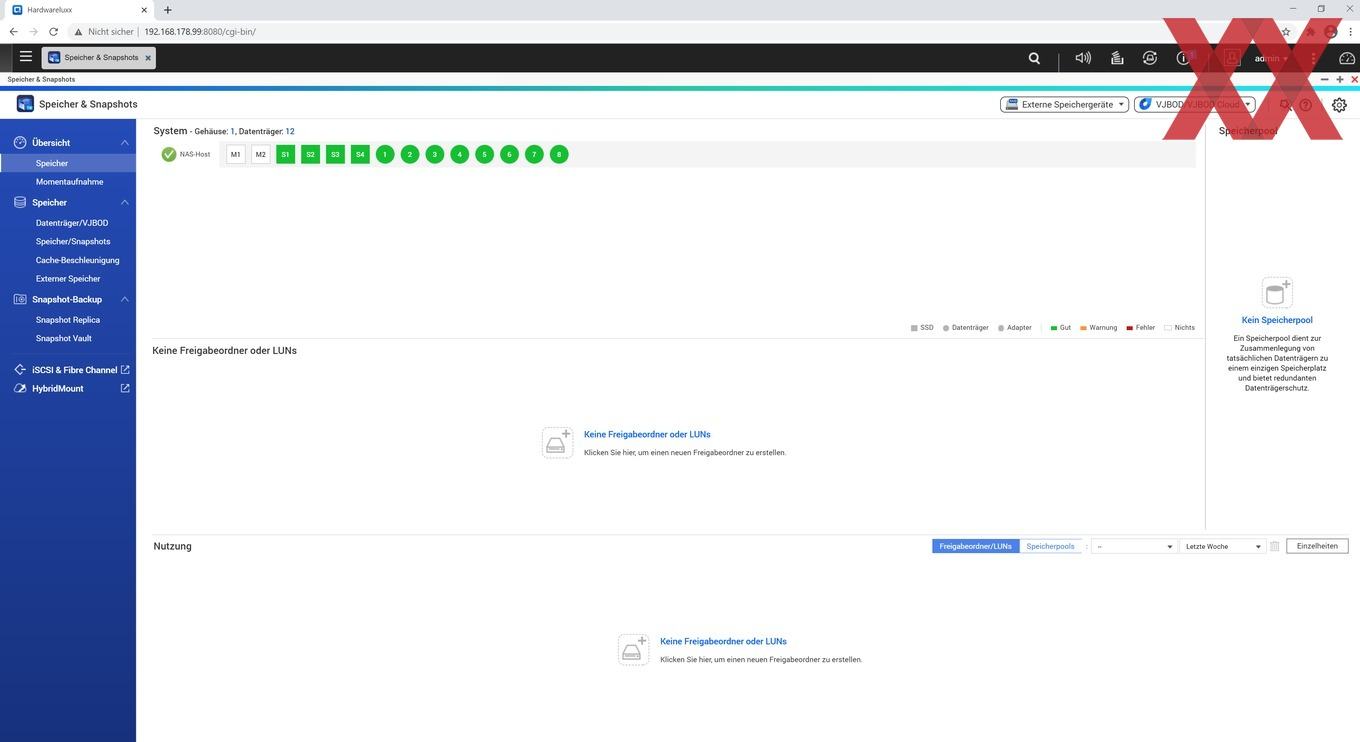Open the dashboard gauge icon
The width and height of the screenshot is (1360, 742).
pyautogui.click(x=1346, y=58)
